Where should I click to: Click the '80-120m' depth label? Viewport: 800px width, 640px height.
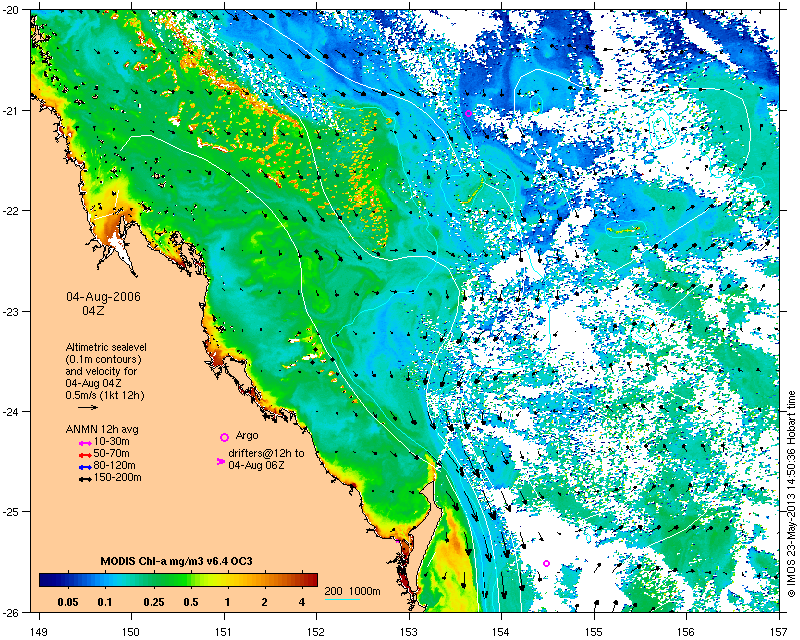(x=114, y=465)
